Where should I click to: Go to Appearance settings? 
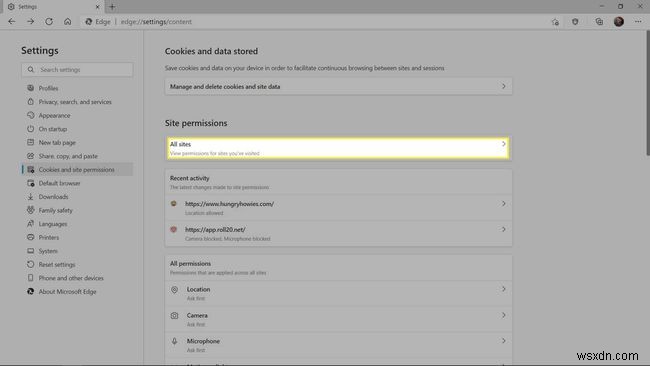coord(54,115)
